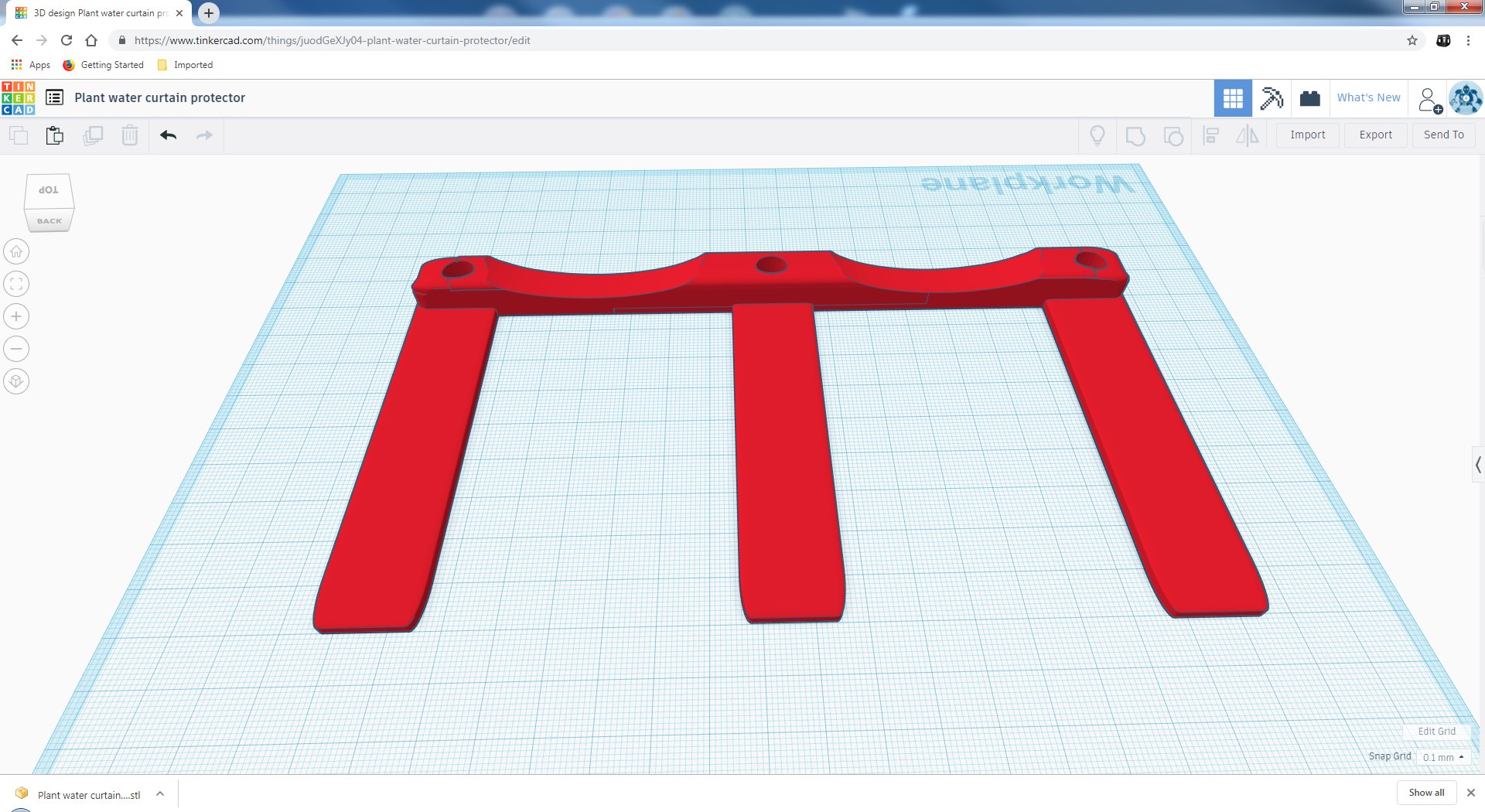The width and height of the screenshot is (1485, 812).
Task: Toggle orthographic perspective view cube icon
Action: pos(16,381)
